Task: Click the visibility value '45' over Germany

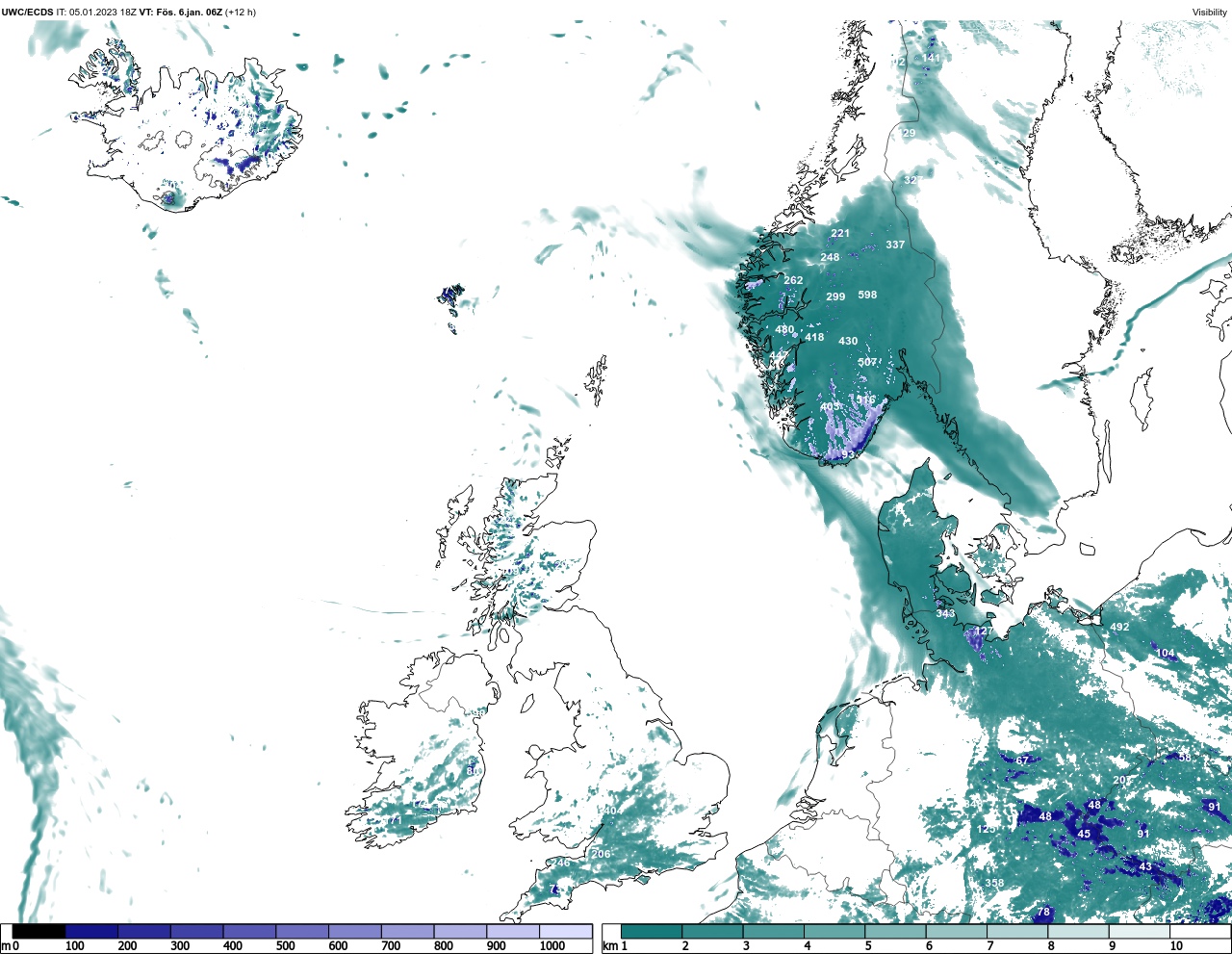Action: click(x=1084, y=834)
